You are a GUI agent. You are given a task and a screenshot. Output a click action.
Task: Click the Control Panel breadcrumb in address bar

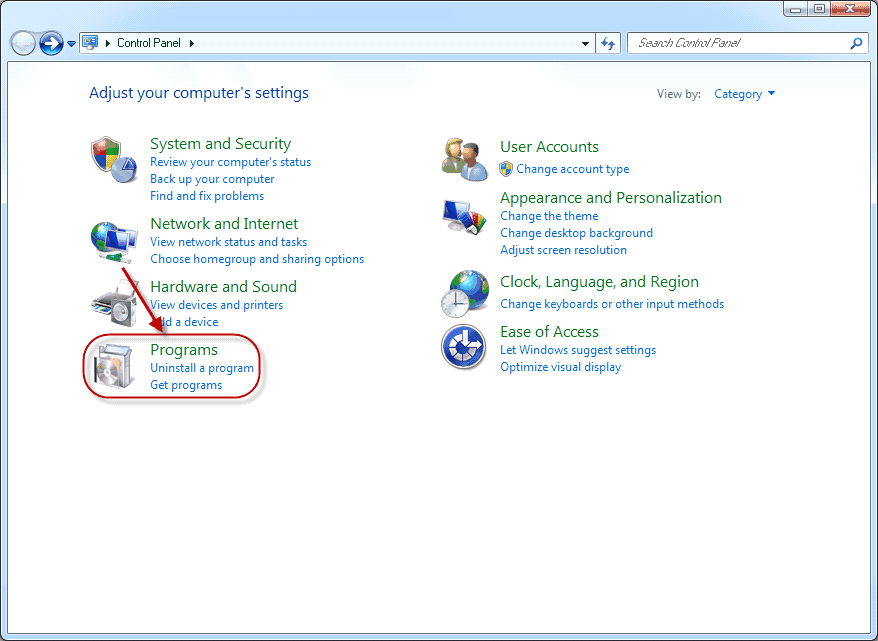[x=148, y=44]
